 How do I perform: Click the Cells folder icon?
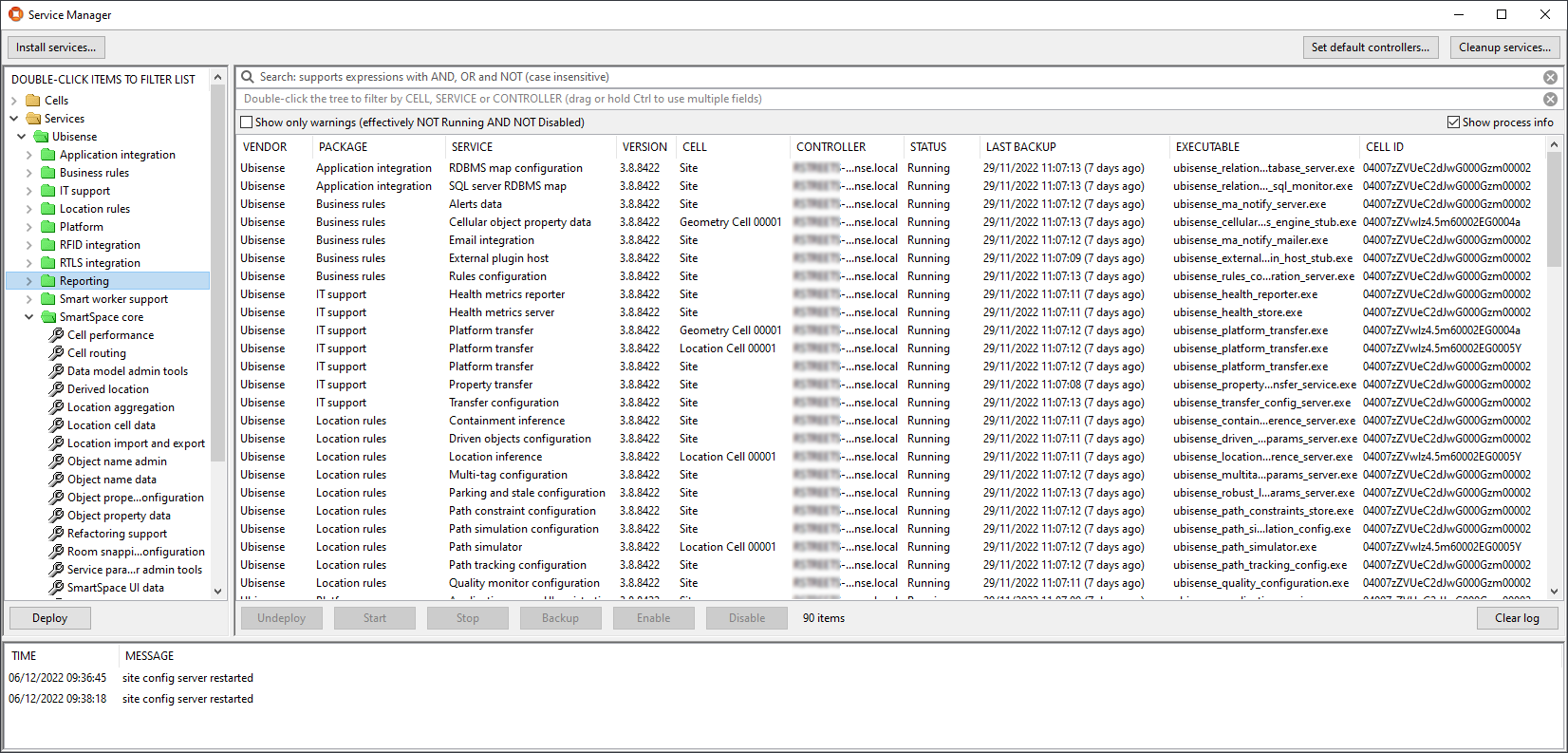pos(33,101)
